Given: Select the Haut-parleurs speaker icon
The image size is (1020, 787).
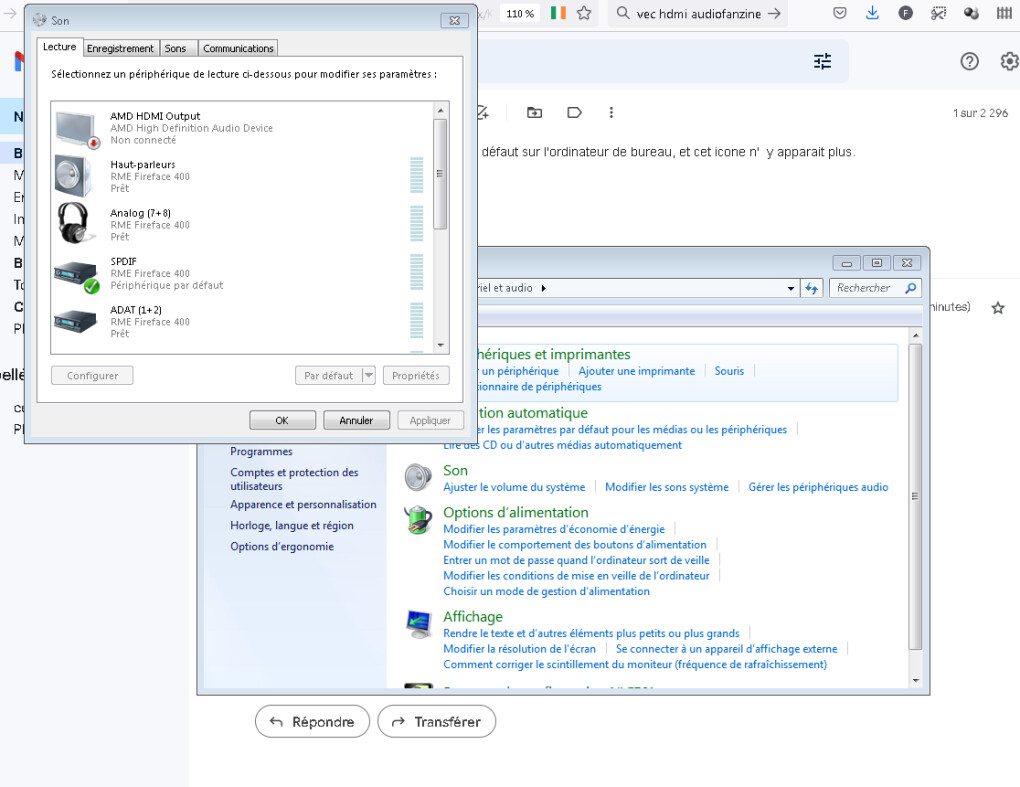Looking at the screenshot, I should click(x=74, y=176).
